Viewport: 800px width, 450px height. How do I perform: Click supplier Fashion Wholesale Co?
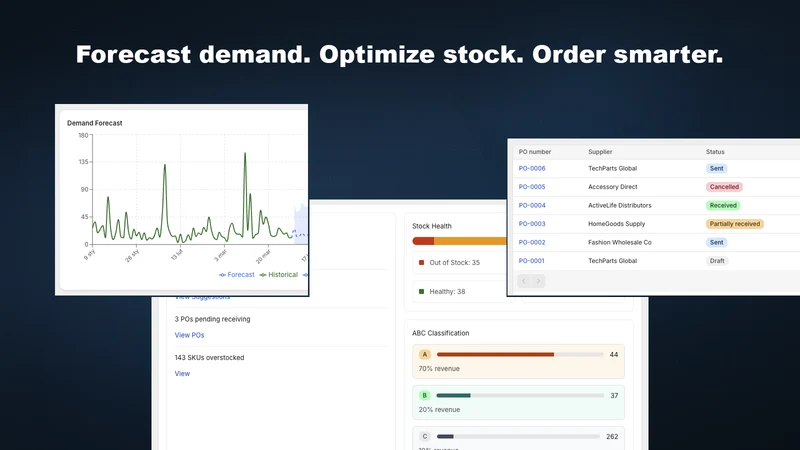(x=619, y=242)
